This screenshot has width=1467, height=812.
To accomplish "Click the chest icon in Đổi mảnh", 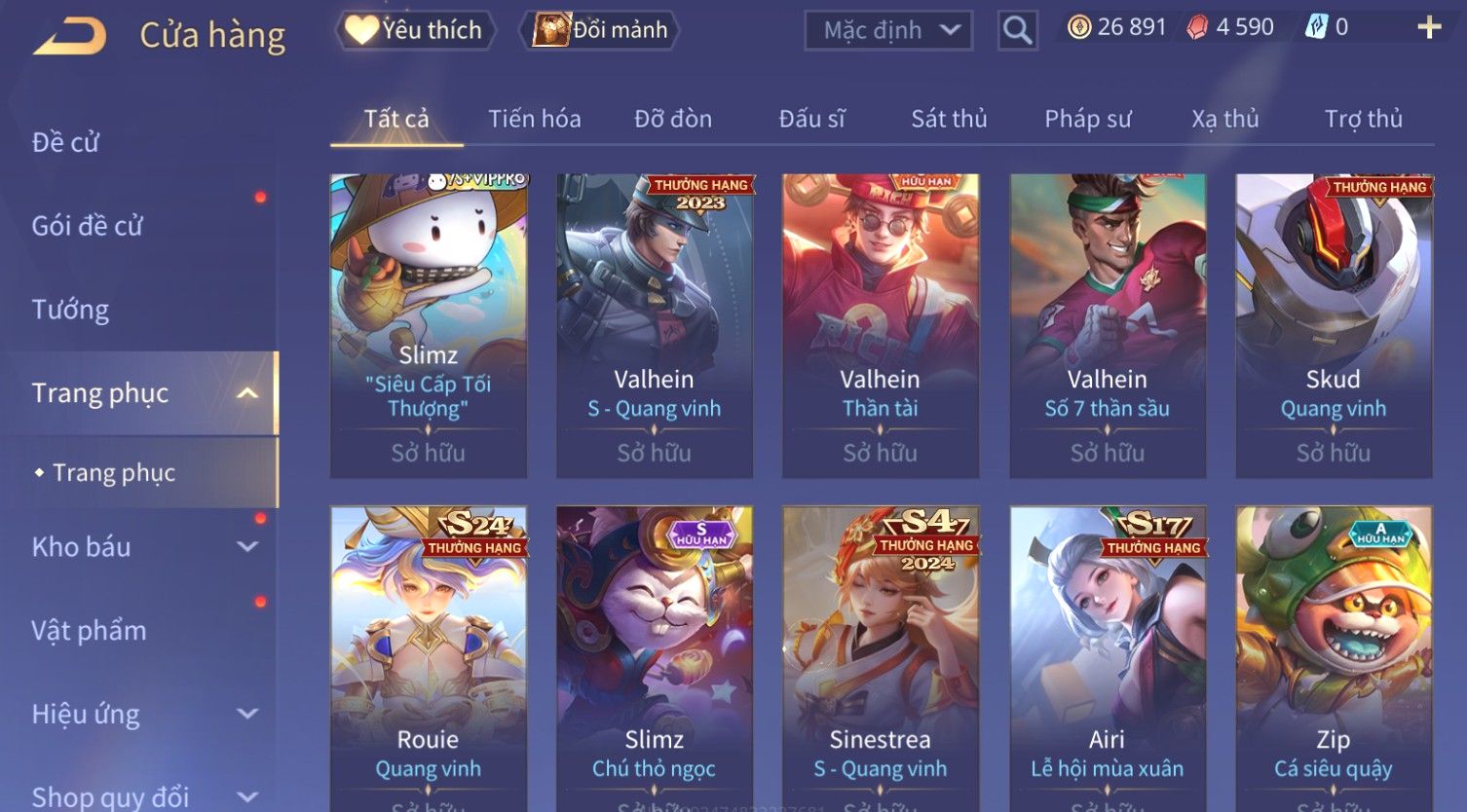I will pos(551,30).
